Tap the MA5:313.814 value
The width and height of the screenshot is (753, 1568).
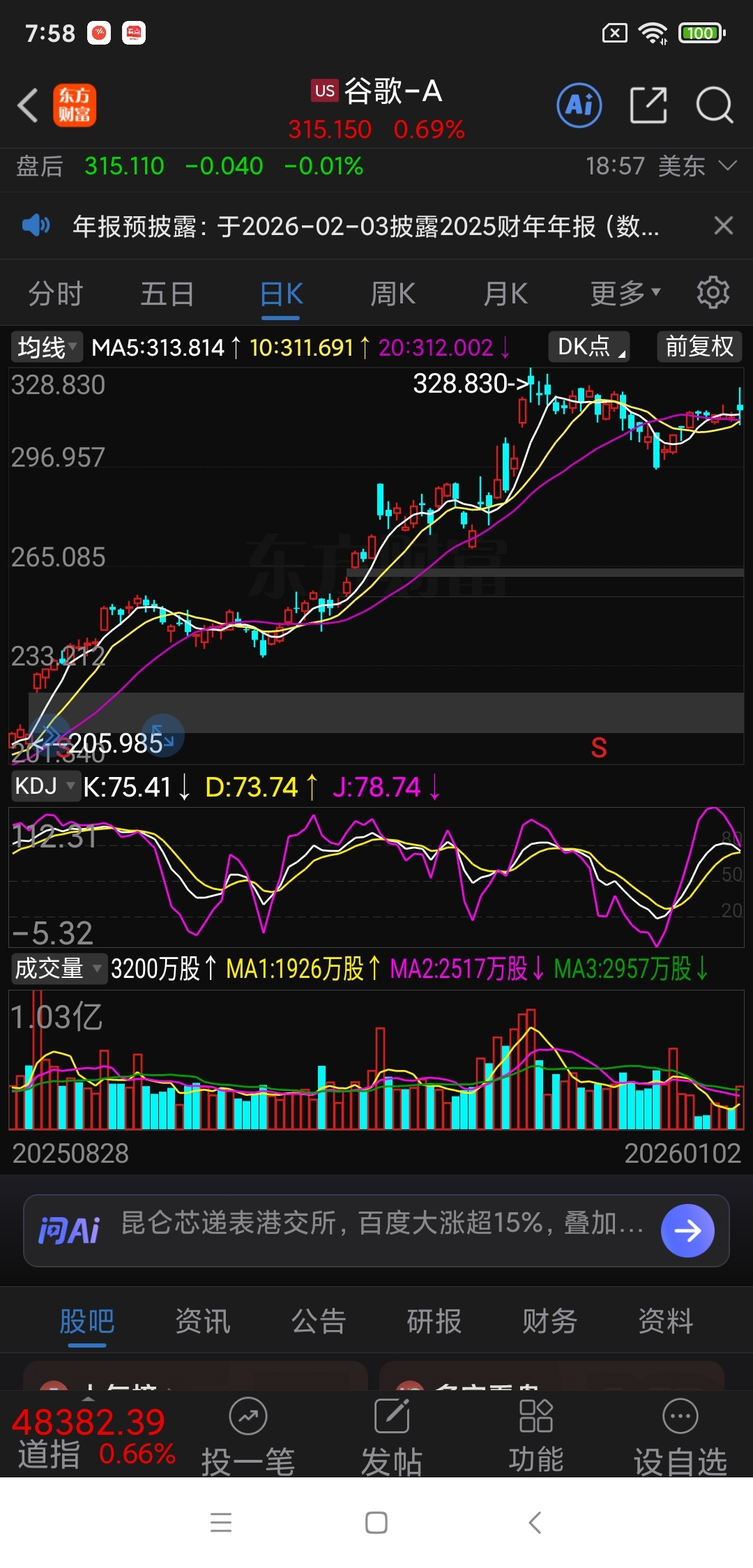(158, 347)
